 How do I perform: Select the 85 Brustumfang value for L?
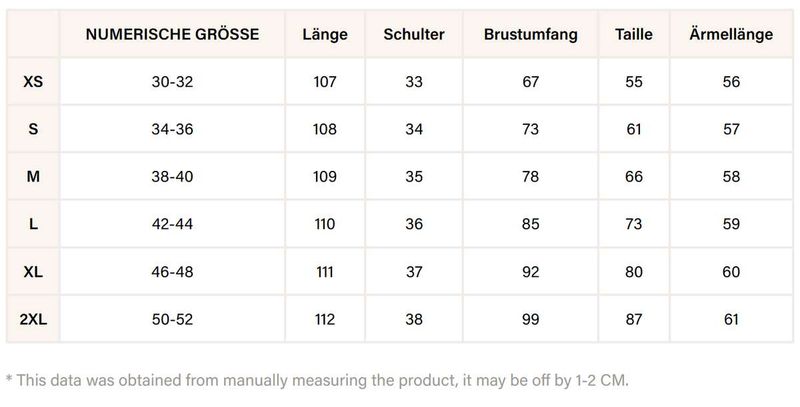pos(530,224)
